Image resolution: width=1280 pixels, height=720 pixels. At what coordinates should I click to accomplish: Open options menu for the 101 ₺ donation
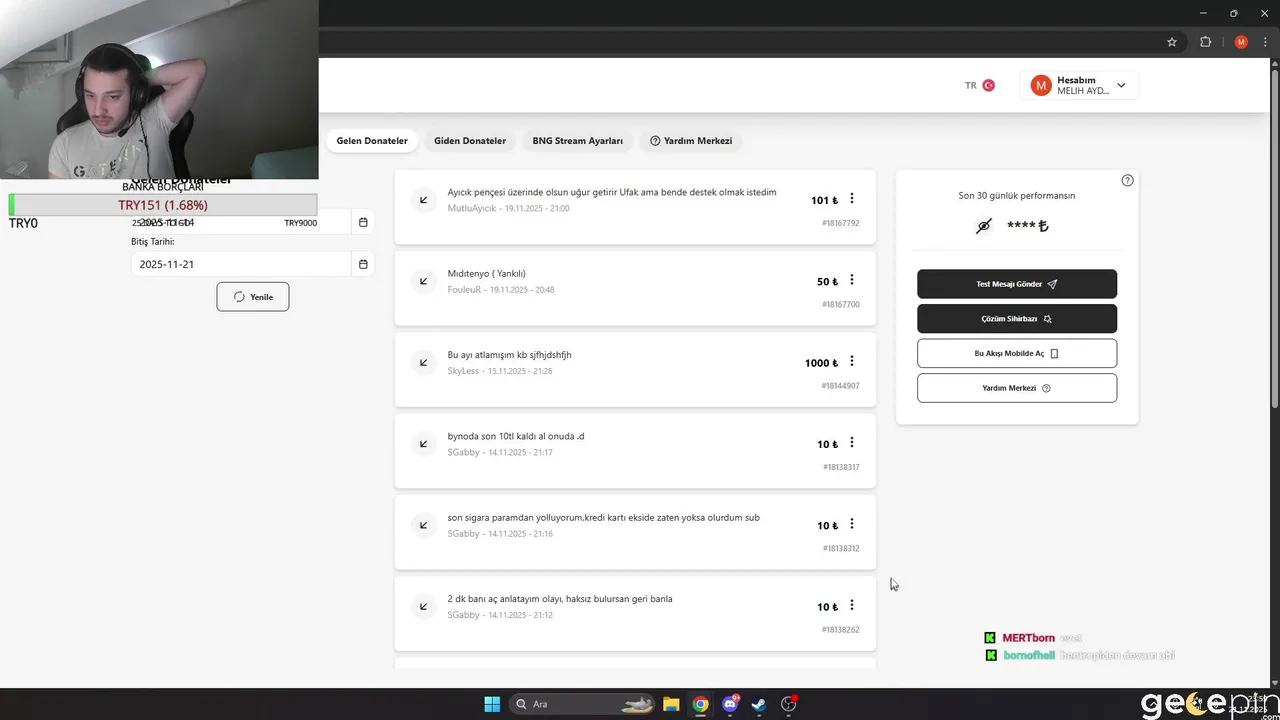pos(852,199)
